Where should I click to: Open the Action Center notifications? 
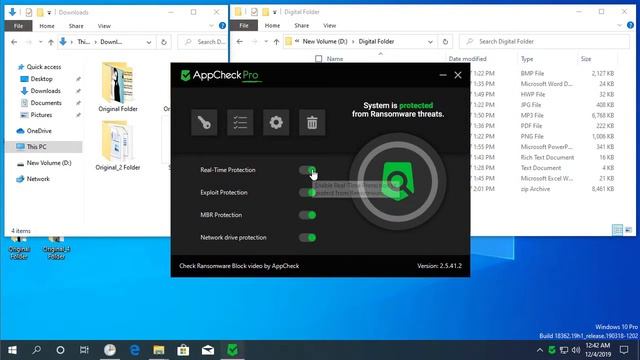pyautogui.click(x=624, y=350)
